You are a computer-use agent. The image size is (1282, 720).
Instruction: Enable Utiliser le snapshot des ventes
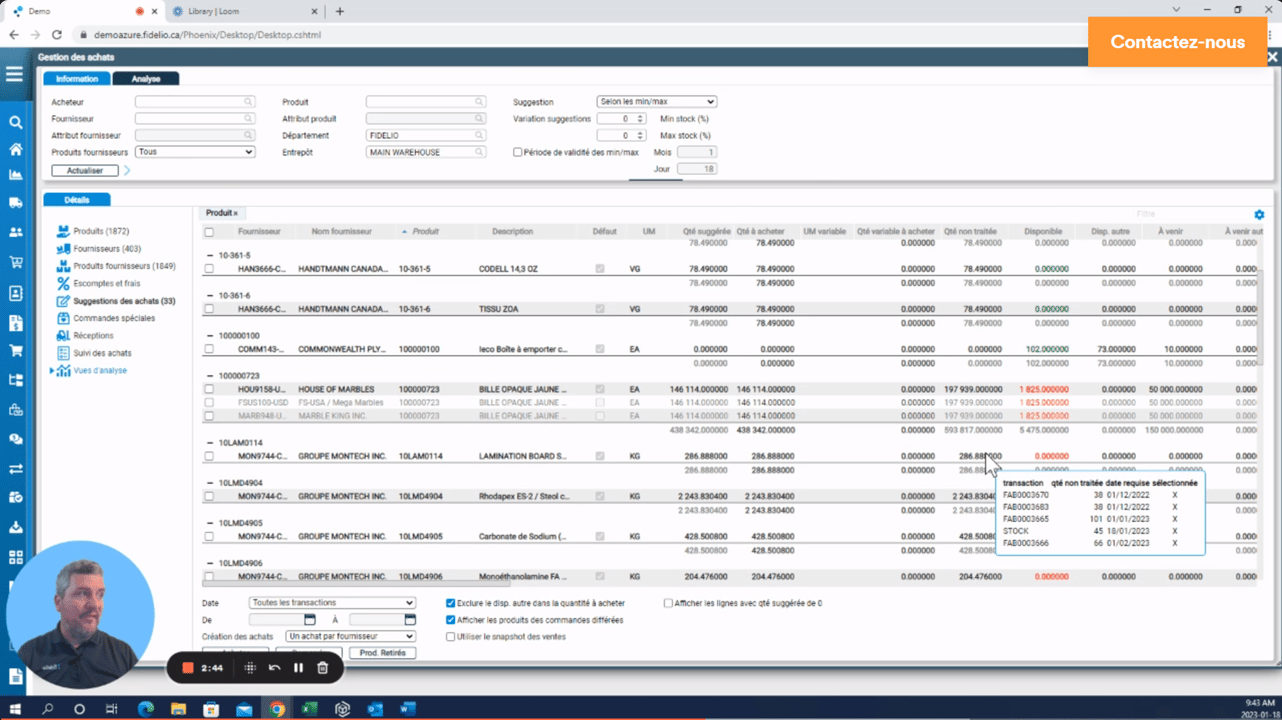point(451,636)
